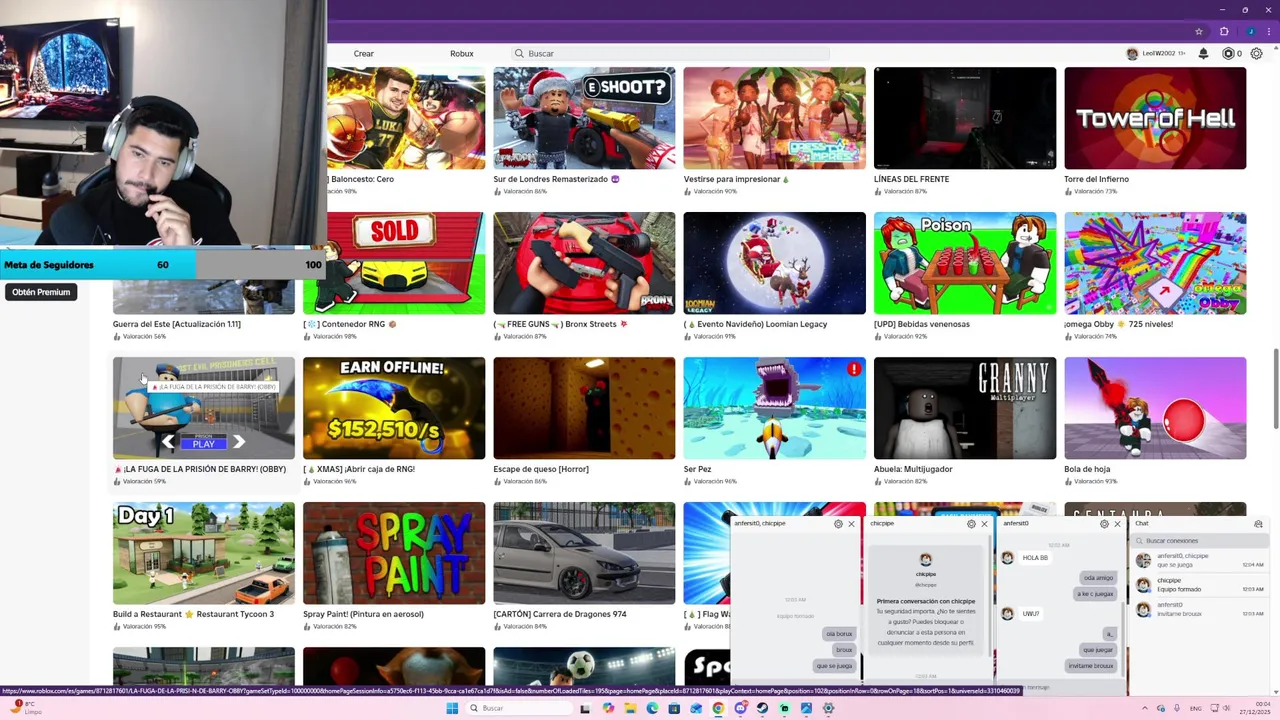The height and width of the screenshot is (720, 1280).
Task: Click the Obtén Premium button
Action: 41,292
